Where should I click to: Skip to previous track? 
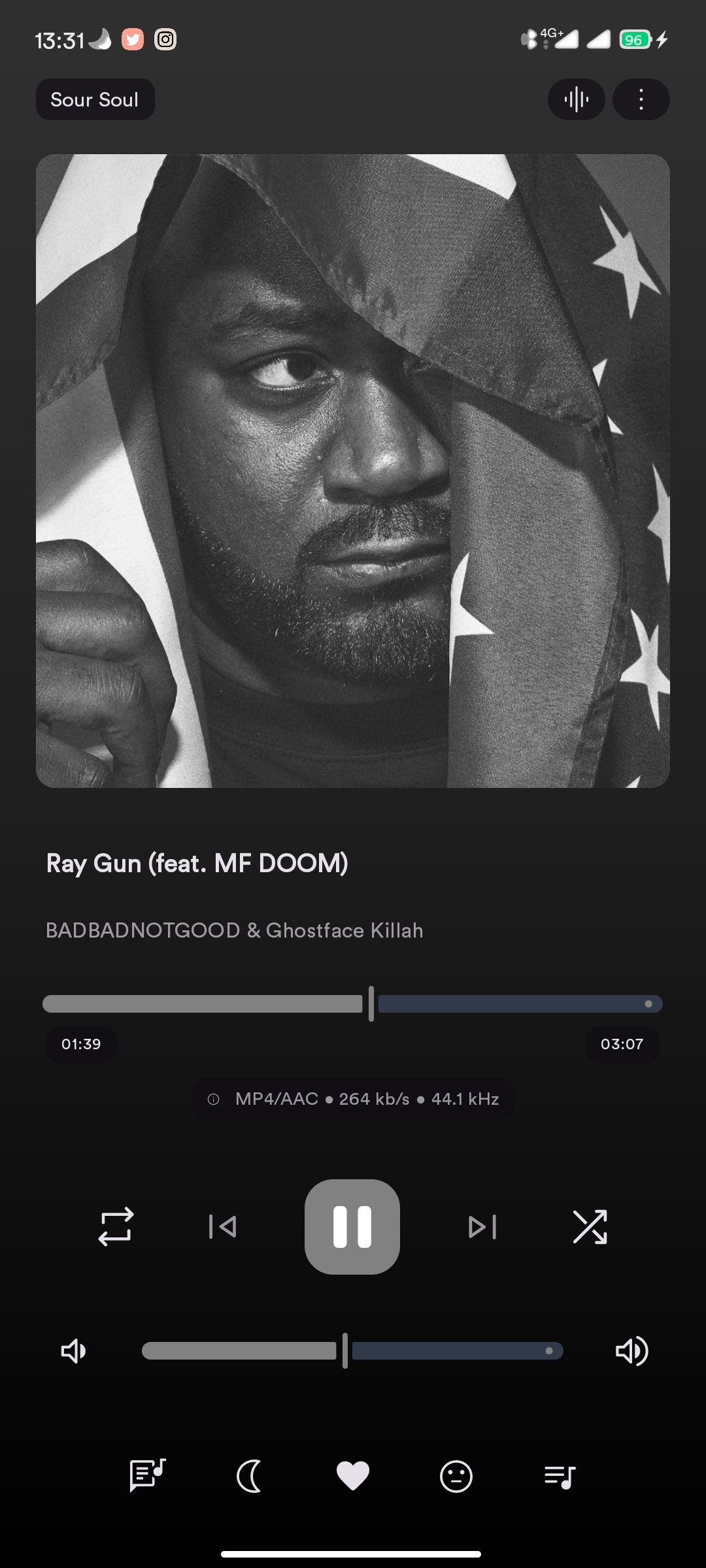[x=222, y=1226]
